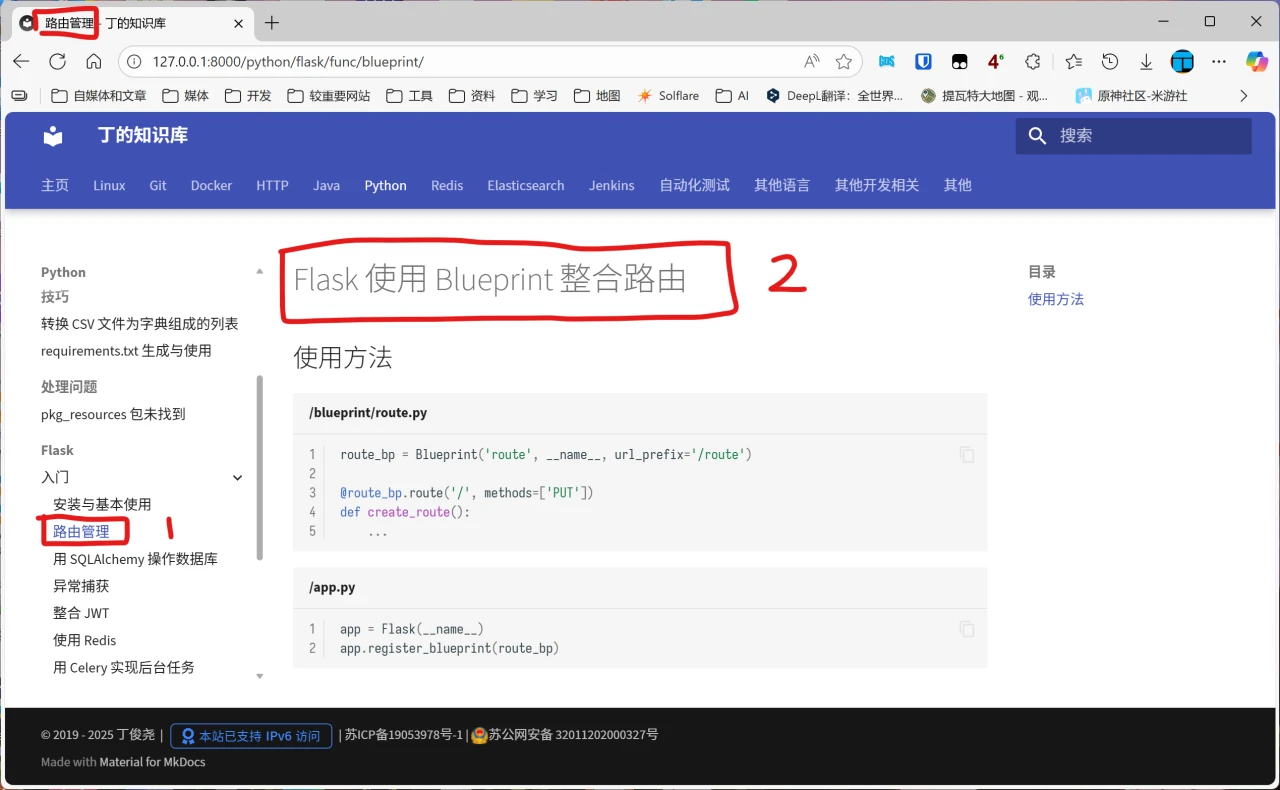Open the Copilot sidebar
This screenshot has height=790, width=1280.
click(x=1256, y=62)
